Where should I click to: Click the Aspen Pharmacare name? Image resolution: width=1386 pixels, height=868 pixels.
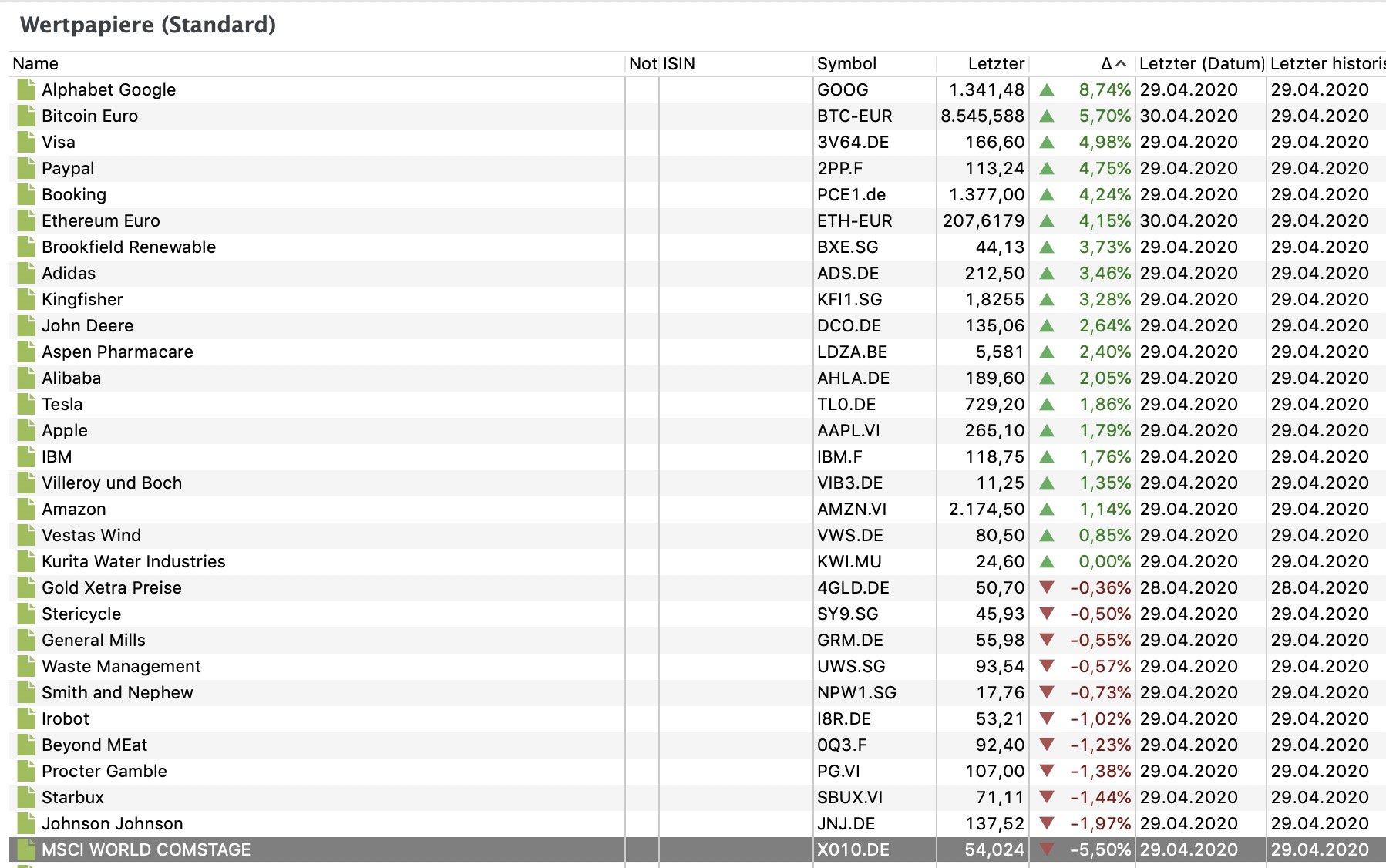117,352
